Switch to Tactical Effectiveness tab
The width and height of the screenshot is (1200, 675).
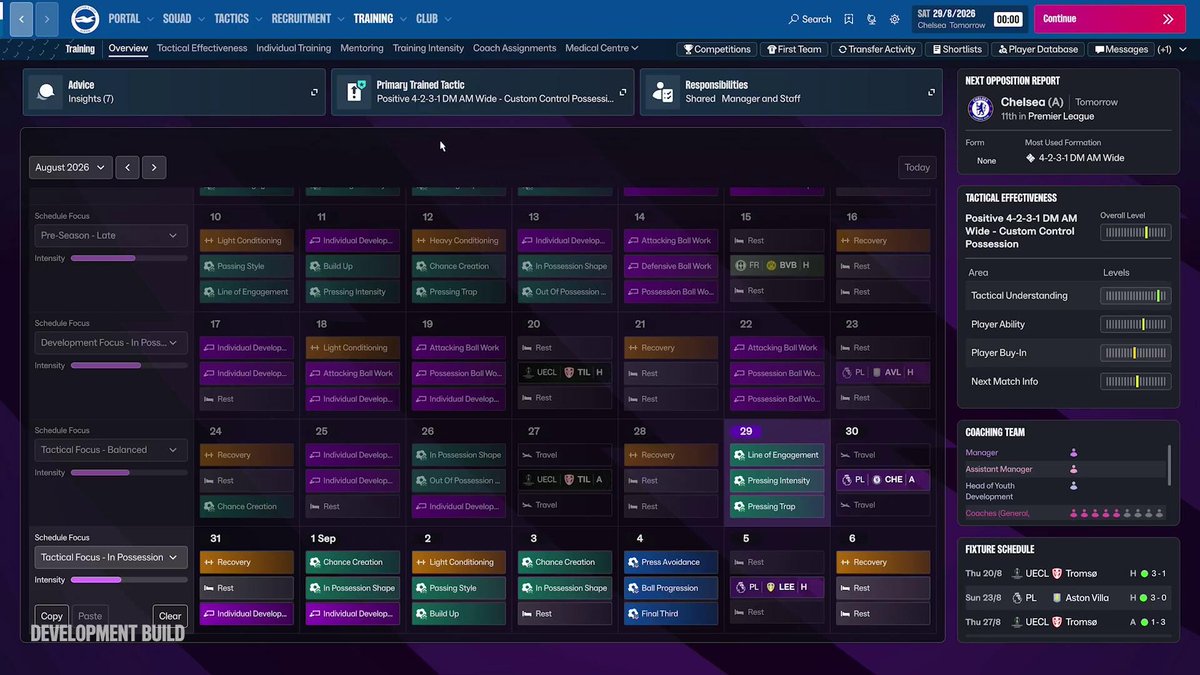tap(202, 48)
